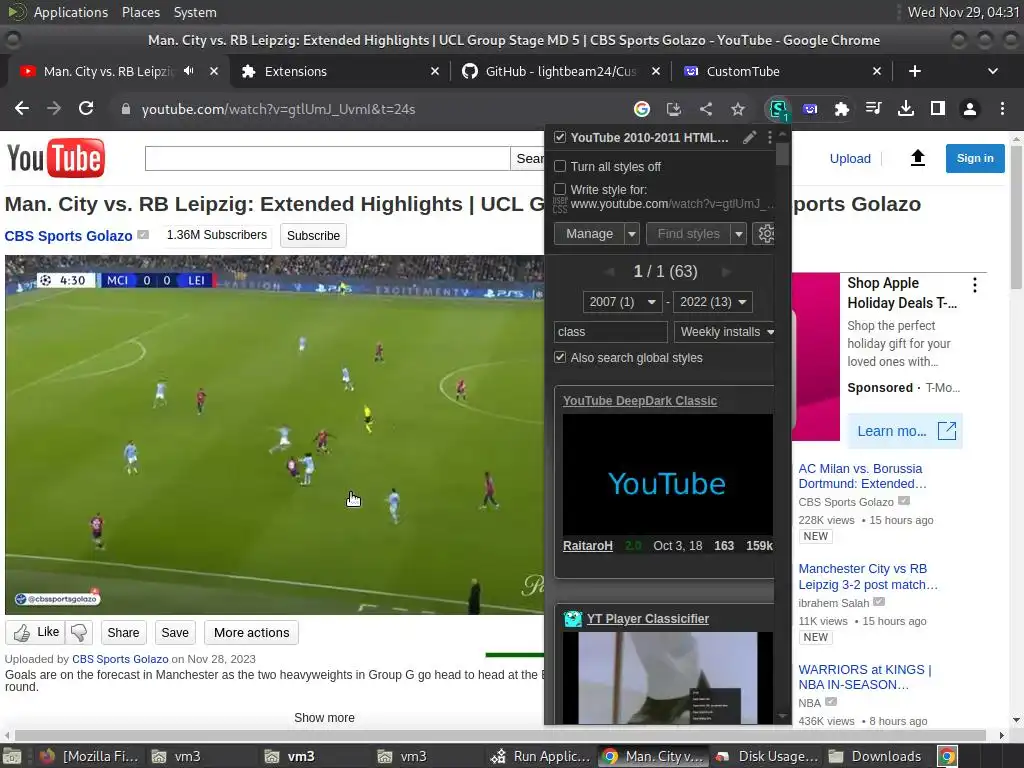This screenshot has height=768, width=1024.
Task: Click the Save button under video
Action: pyautogui.click(x=175, y=632)
